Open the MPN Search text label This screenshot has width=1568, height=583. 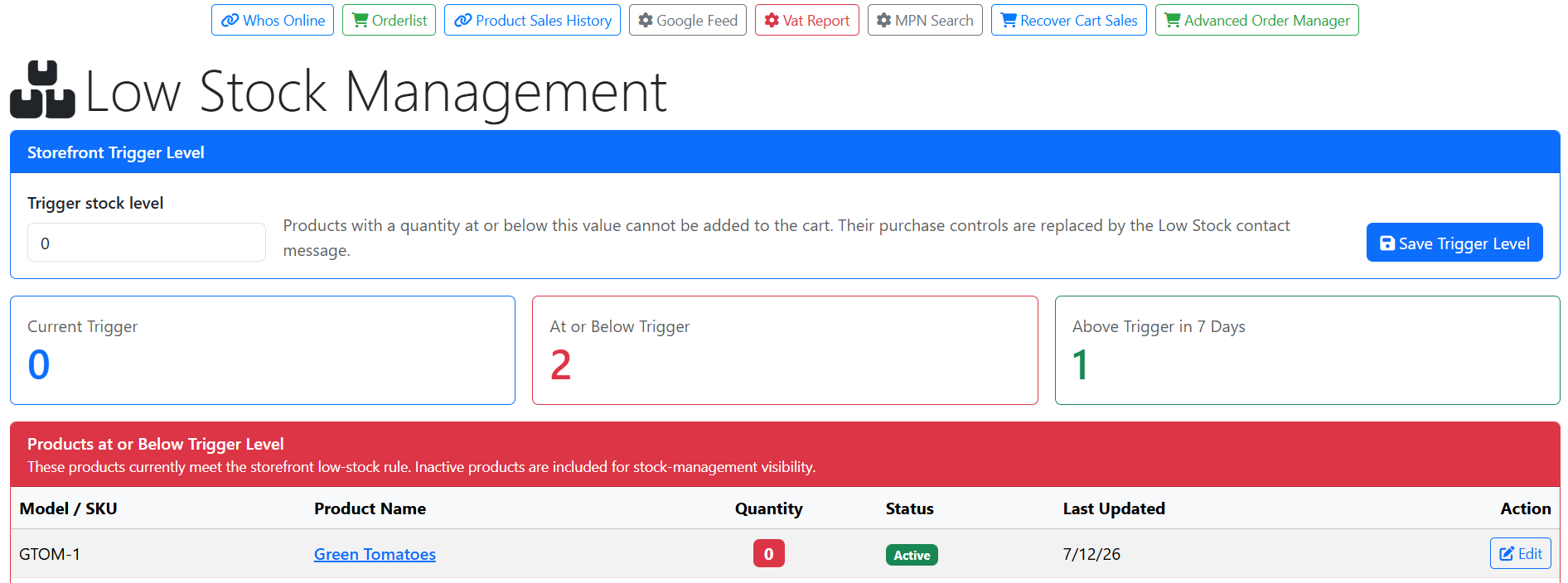pos(934,21)
